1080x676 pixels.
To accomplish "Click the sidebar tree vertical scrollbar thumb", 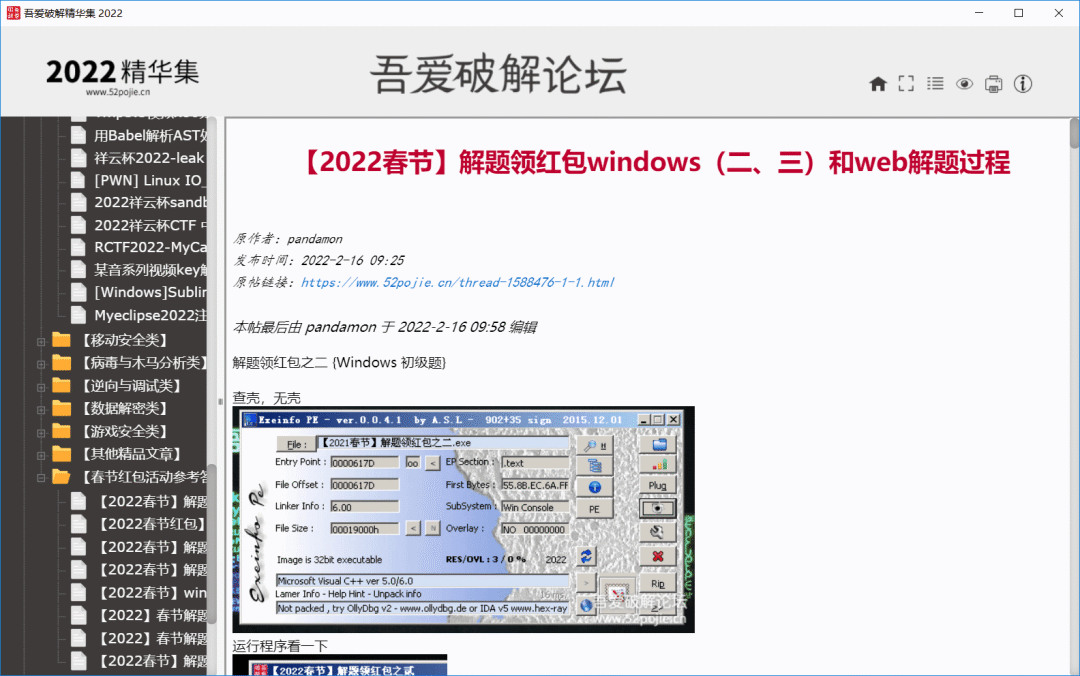I will point(212,544).
